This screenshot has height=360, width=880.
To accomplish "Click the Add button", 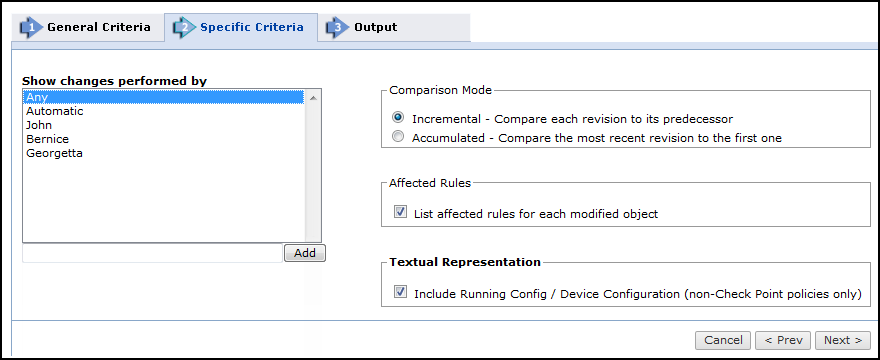I will tap(305, 253).
